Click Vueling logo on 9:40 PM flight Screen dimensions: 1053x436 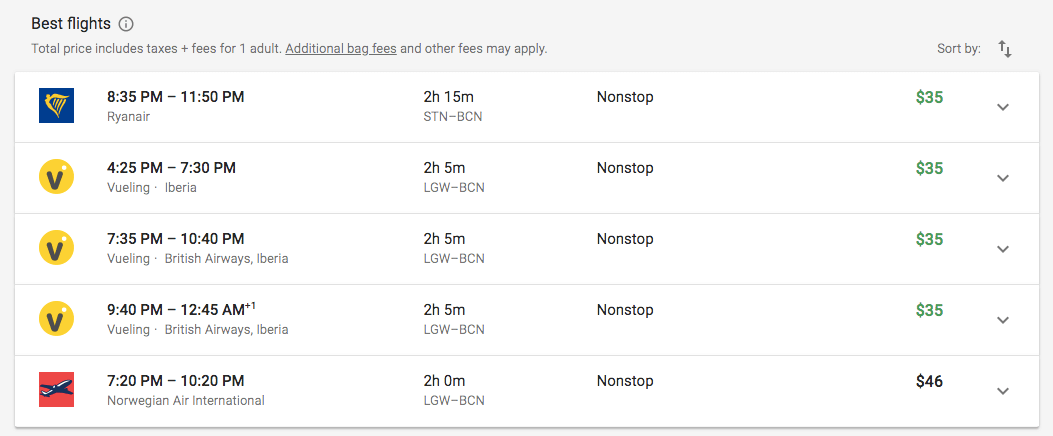click(56, 319)
